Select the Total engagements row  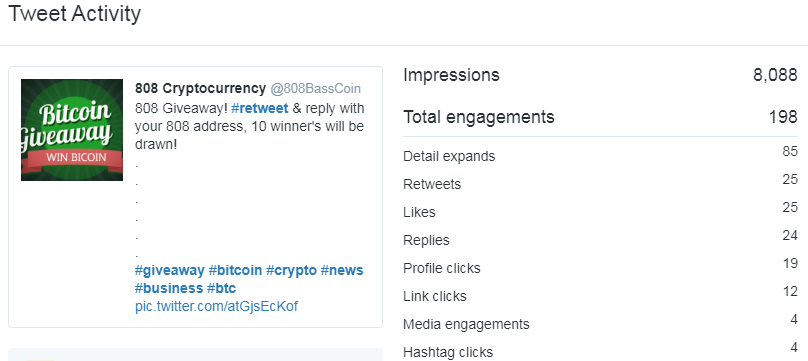click(600, 117)
